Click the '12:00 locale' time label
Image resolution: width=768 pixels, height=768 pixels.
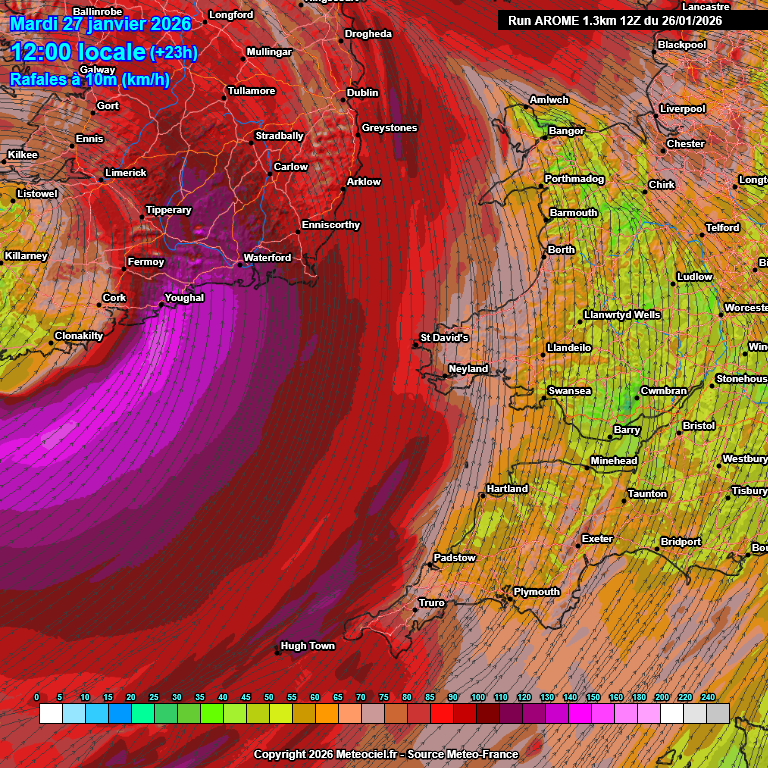coord(78,51)
